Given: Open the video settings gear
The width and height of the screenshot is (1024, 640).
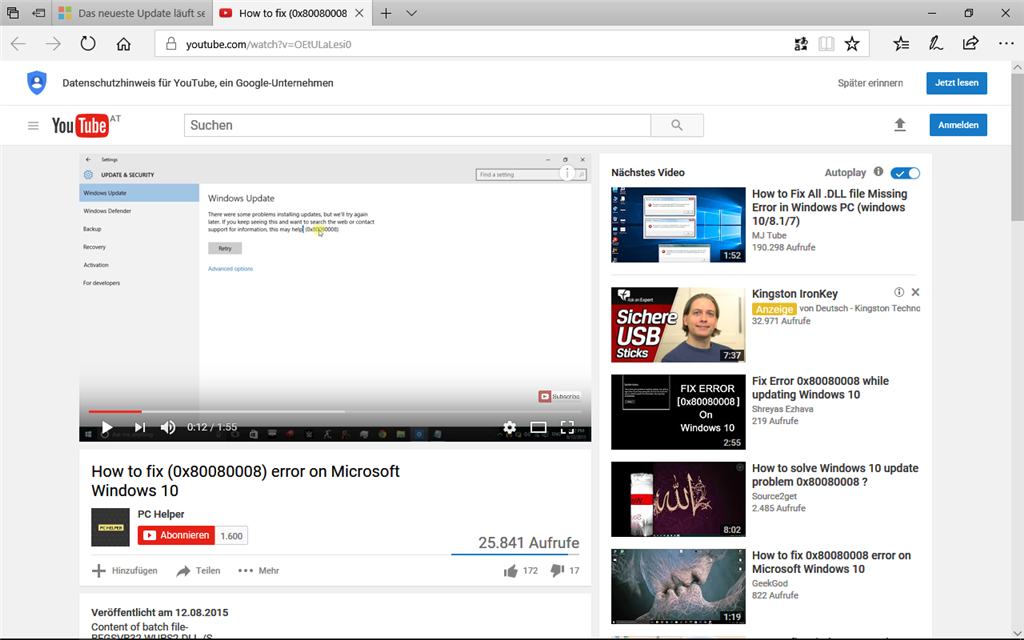Looking at the screenshot, I should click(x=509, y=427).
